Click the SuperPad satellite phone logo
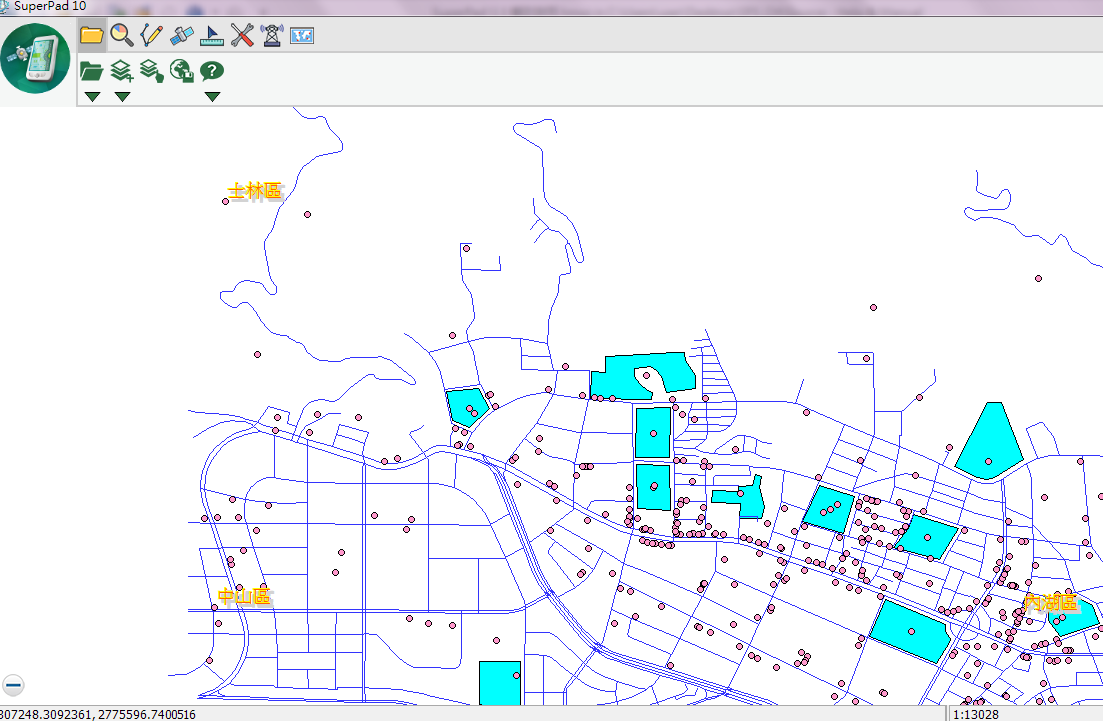This screenshot has width=1103, height=721. point(36,58)
